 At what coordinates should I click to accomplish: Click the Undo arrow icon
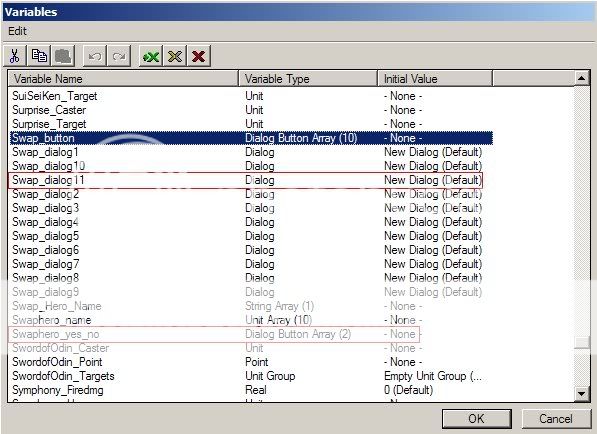tap(95, 56)
